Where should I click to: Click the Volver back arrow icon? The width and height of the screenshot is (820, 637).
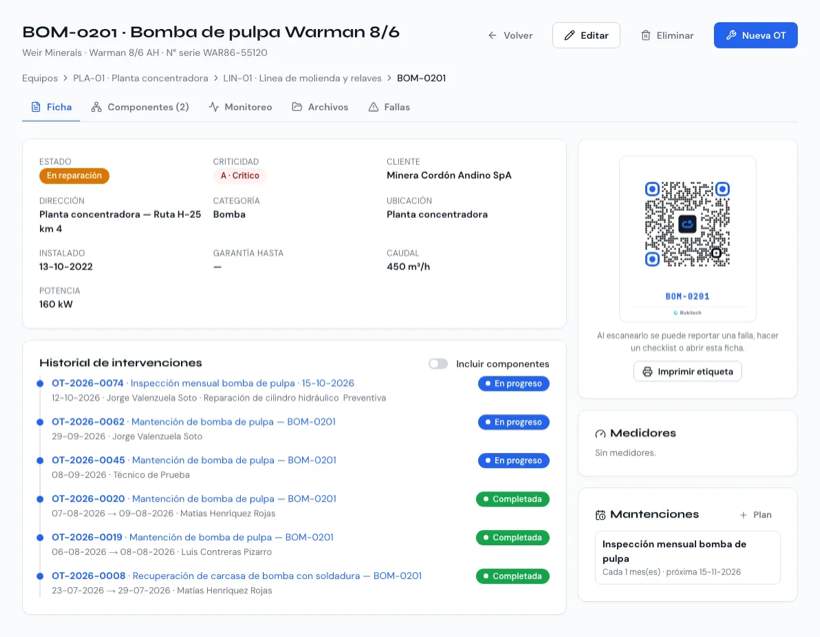(492, 36)
